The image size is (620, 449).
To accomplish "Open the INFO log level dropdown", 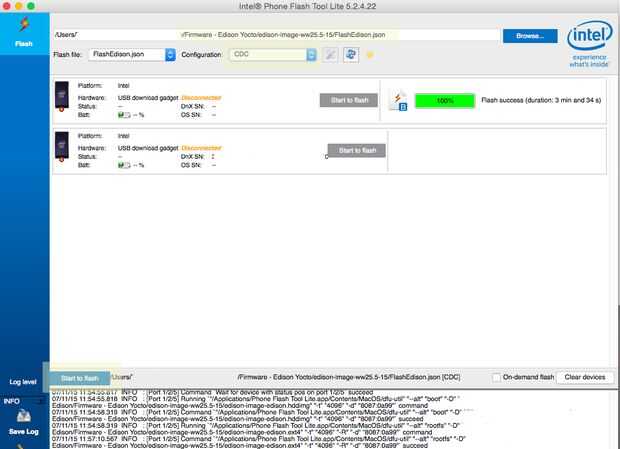I will tap(22, 401).
